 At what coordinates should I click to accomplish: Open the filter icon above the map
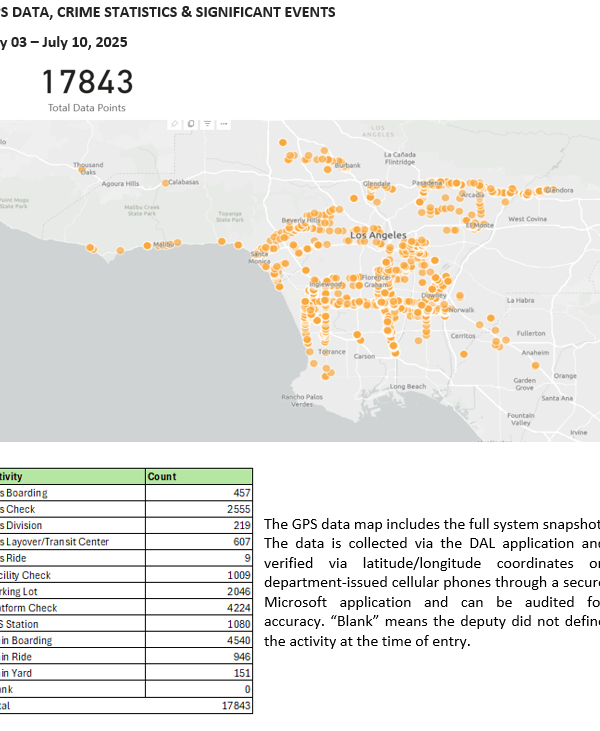[x=206, y=124]
